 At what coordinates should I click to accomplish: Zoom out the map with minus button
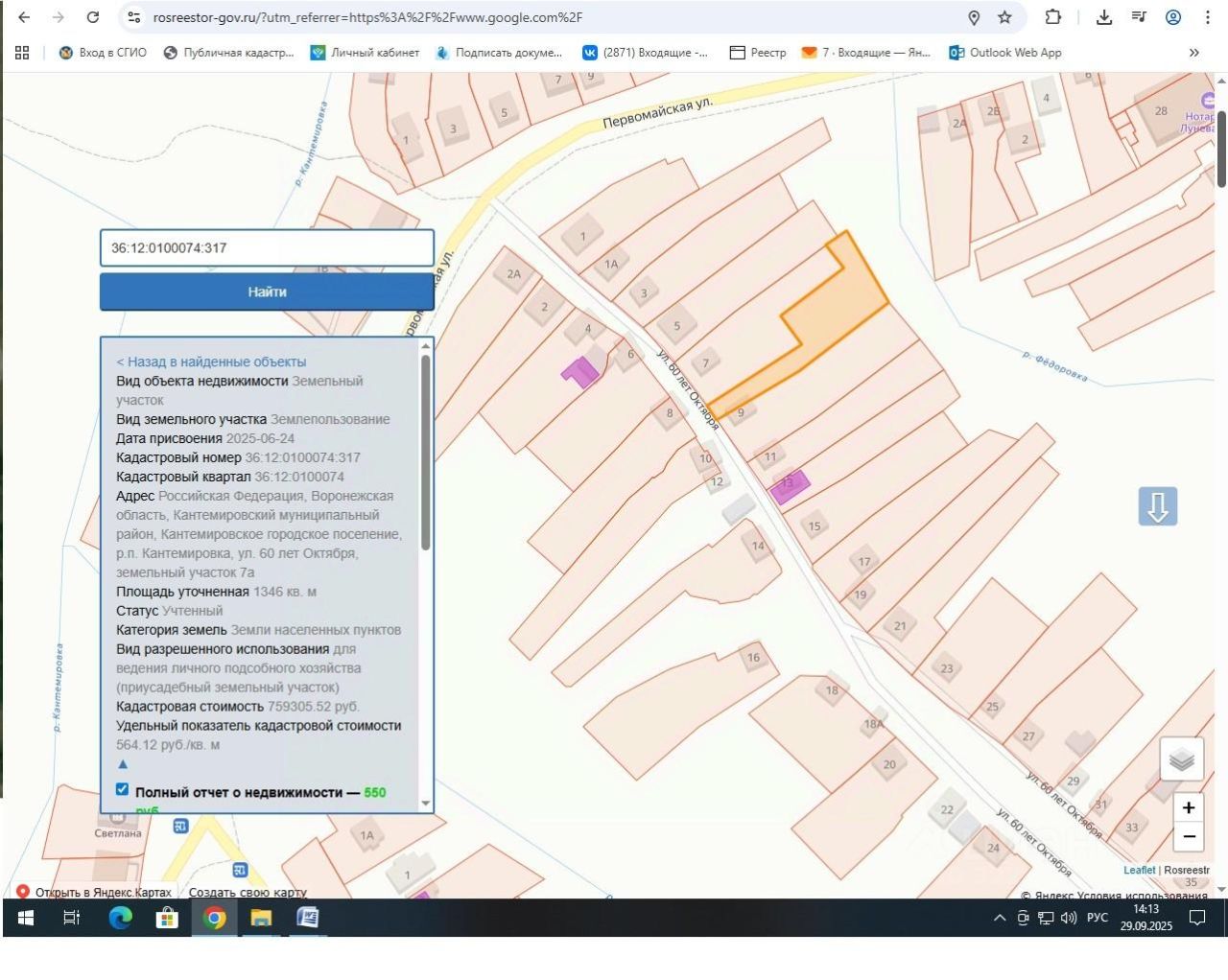click(x=1188, y=837)
